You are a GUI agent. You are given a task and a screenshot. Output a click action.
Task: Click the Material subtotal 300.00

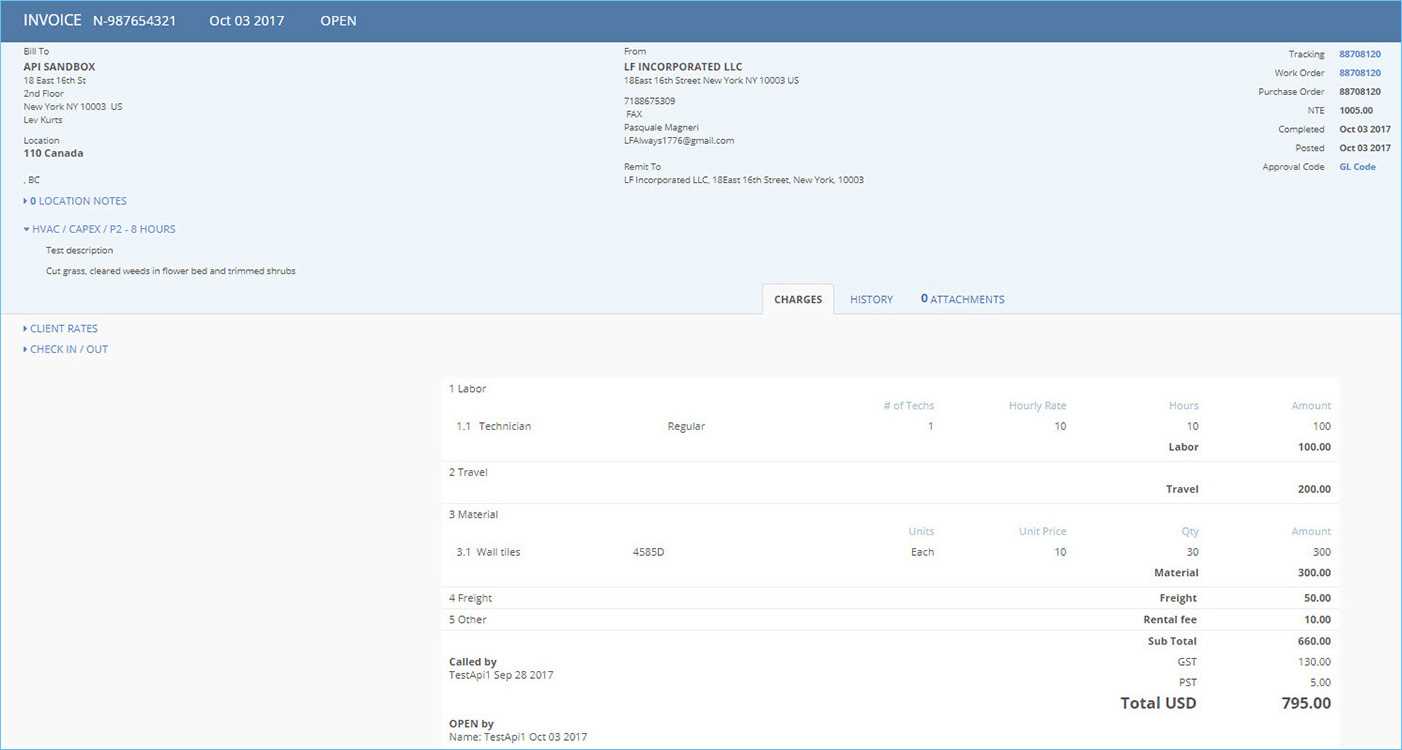(x=1314, y=573)
